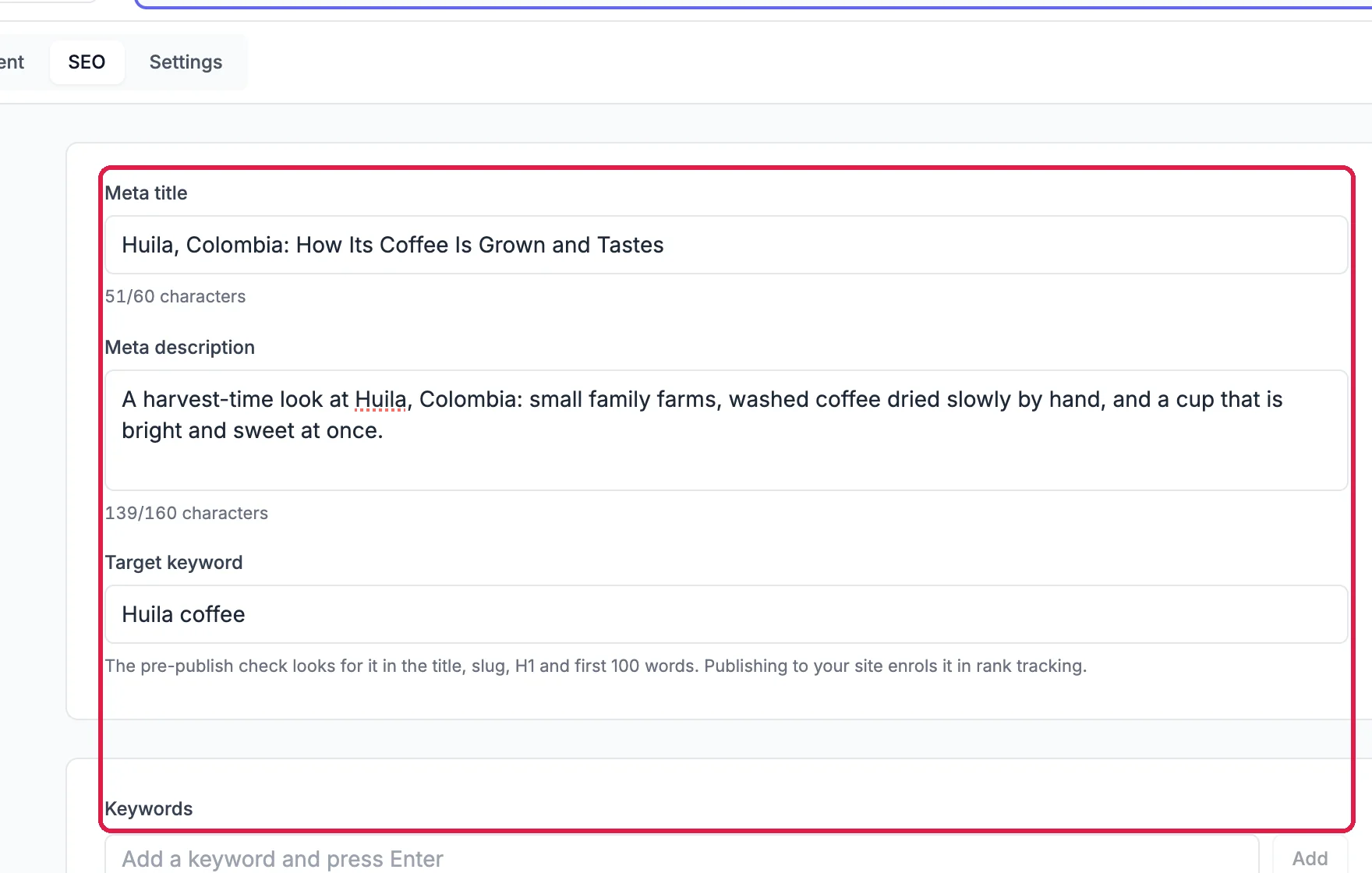Click the pre-publish check helper text
The width and height of the screenshot is (1372, 873).
pos(596,666)
